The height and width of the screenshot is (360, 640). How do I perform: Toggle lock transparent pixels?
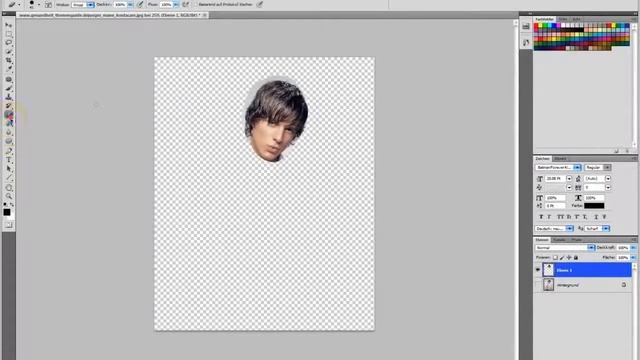pyautogui.click(x=555, y=258)
